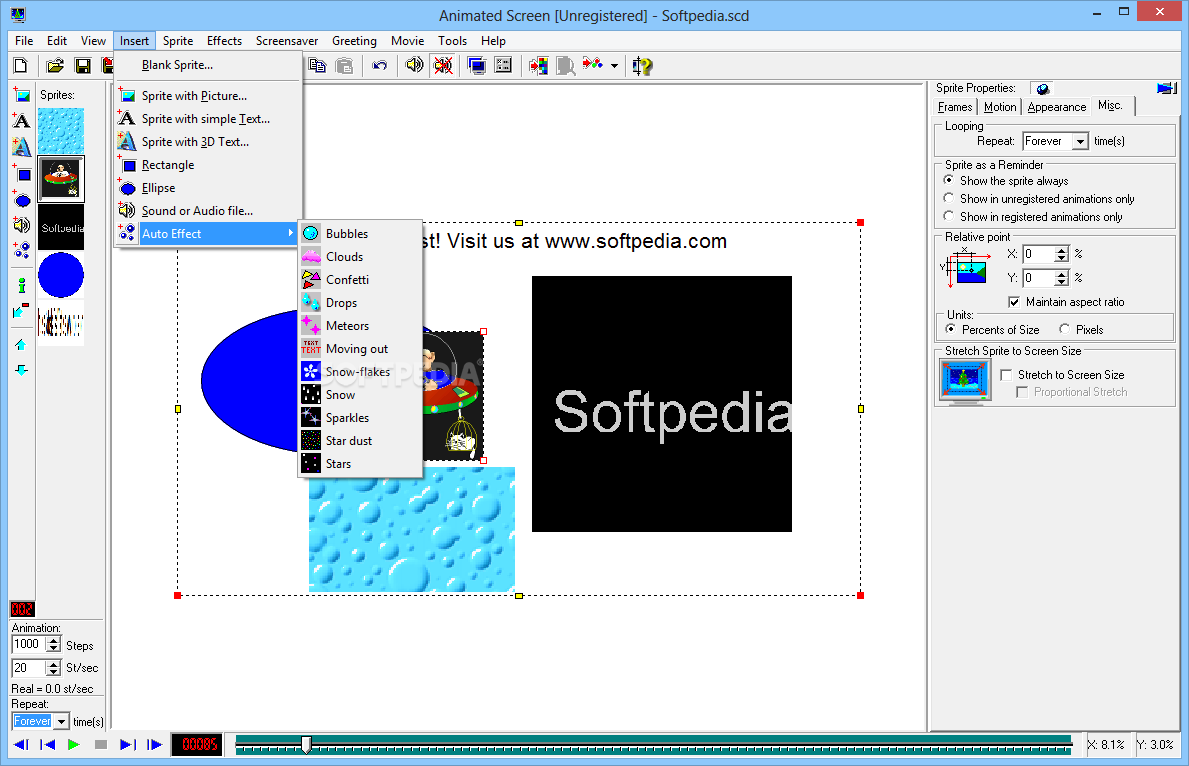Click the copy icon in the toolbar
Screen dimensions: 1189x766
[318, 66]
